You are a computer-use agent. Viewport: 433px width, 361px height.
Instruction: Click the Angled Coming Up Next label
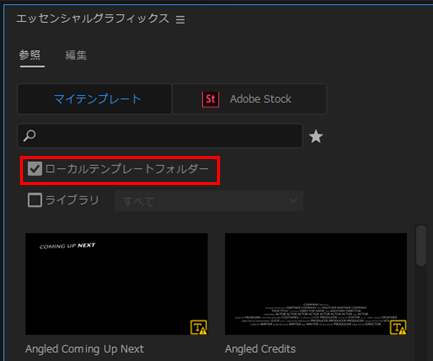(x=85, y=349)
